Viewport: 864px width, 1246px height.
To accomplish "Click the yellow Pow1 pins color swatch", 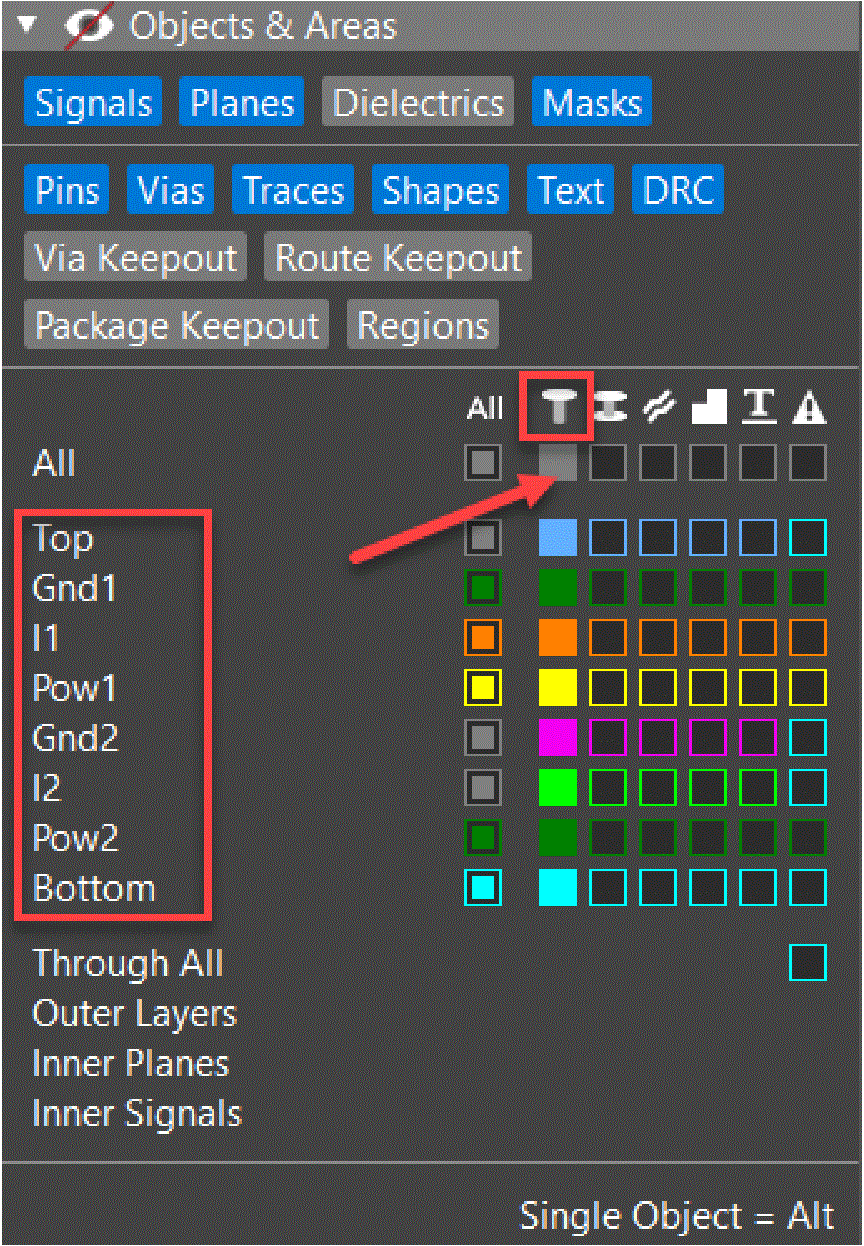I will tap(558, 688).
